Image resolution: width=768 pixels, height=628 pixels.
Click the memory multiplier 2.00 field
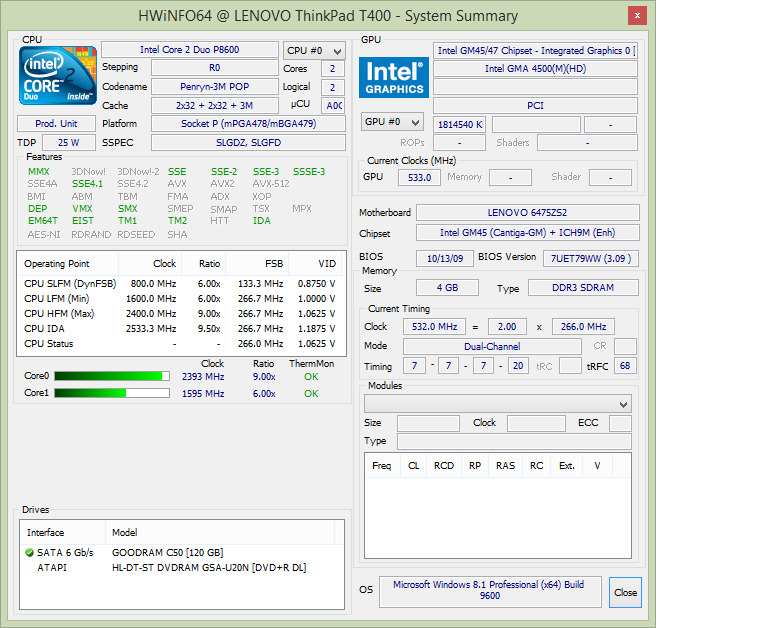pyautogui.click(x=507, y=326)
